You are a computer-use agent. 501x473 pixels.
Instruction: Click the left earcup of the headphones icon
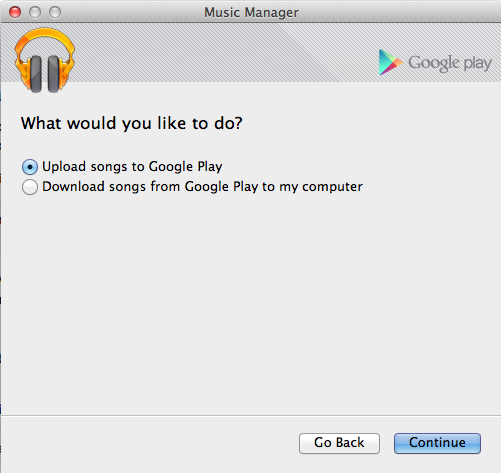pyautogui.click(x=36, y=74)
